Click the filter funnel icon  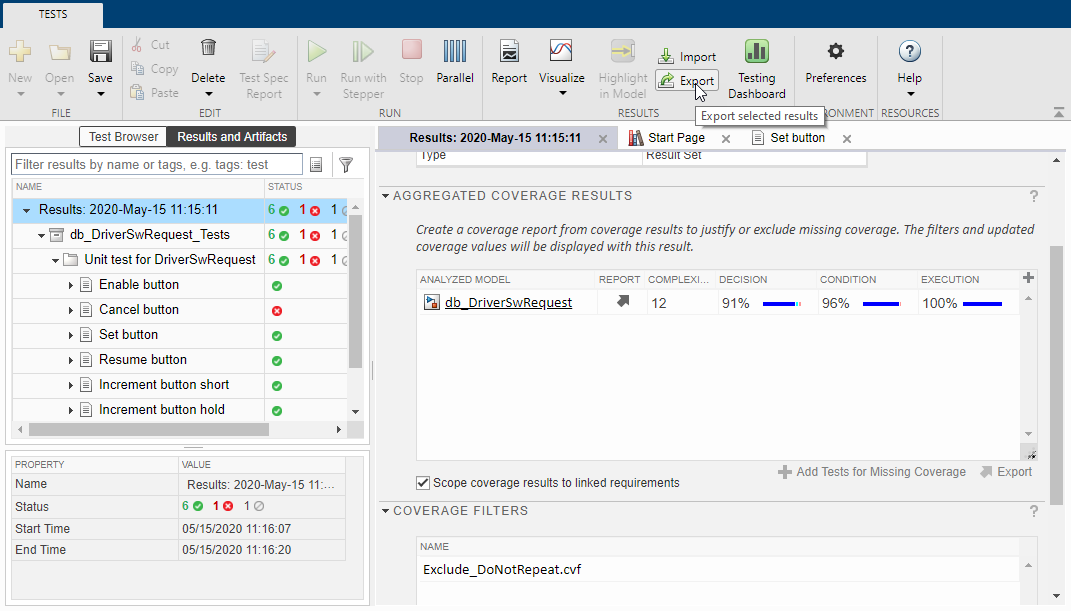point(346,165)
